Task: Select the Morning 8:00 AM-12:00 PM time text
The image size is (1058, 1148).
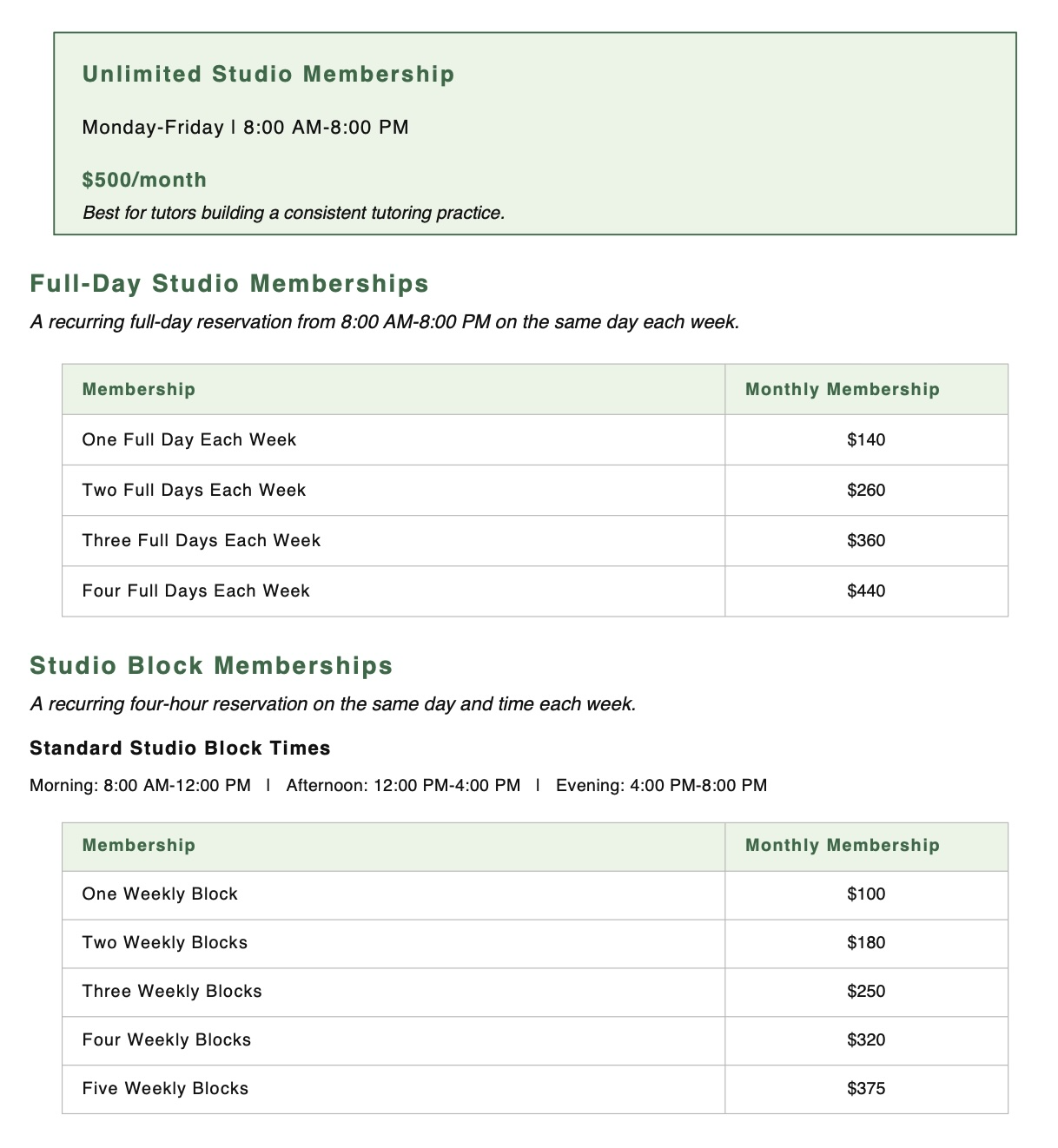Action: coord(140,785)
